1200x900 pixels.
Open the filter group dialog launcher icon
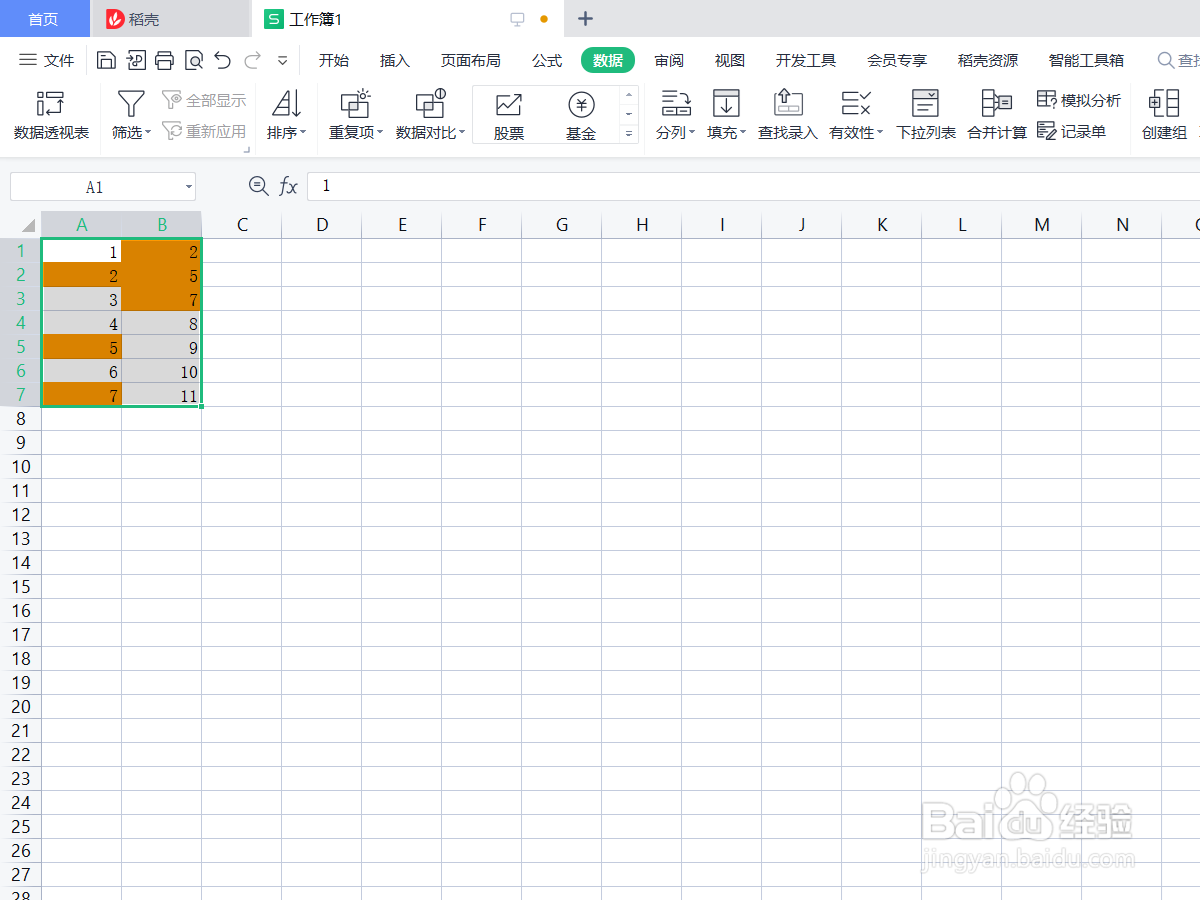click(246, 150)
